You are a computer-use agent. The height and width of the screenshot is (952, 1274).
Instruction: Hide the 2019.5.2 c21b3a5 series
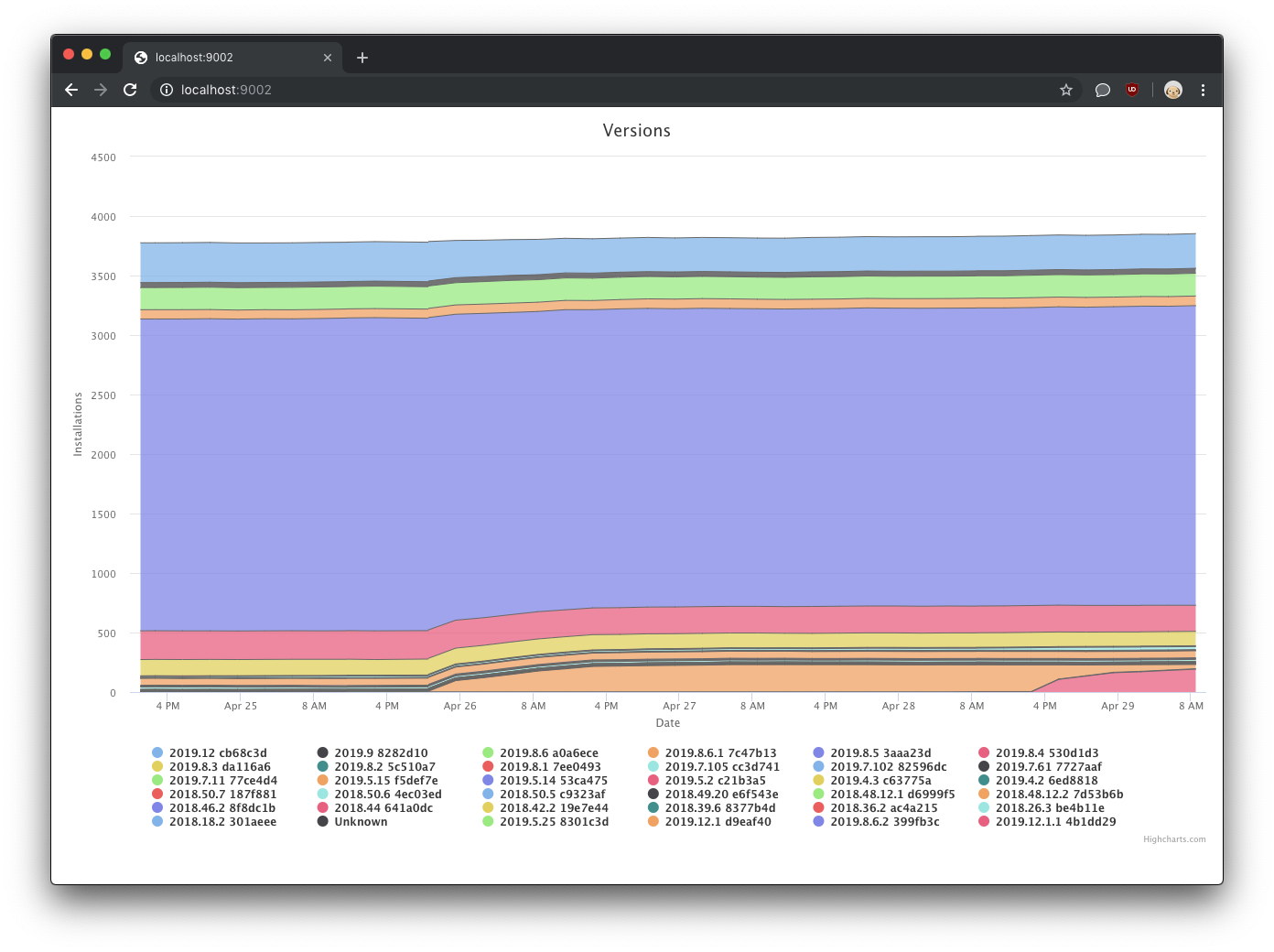point(707,781)
